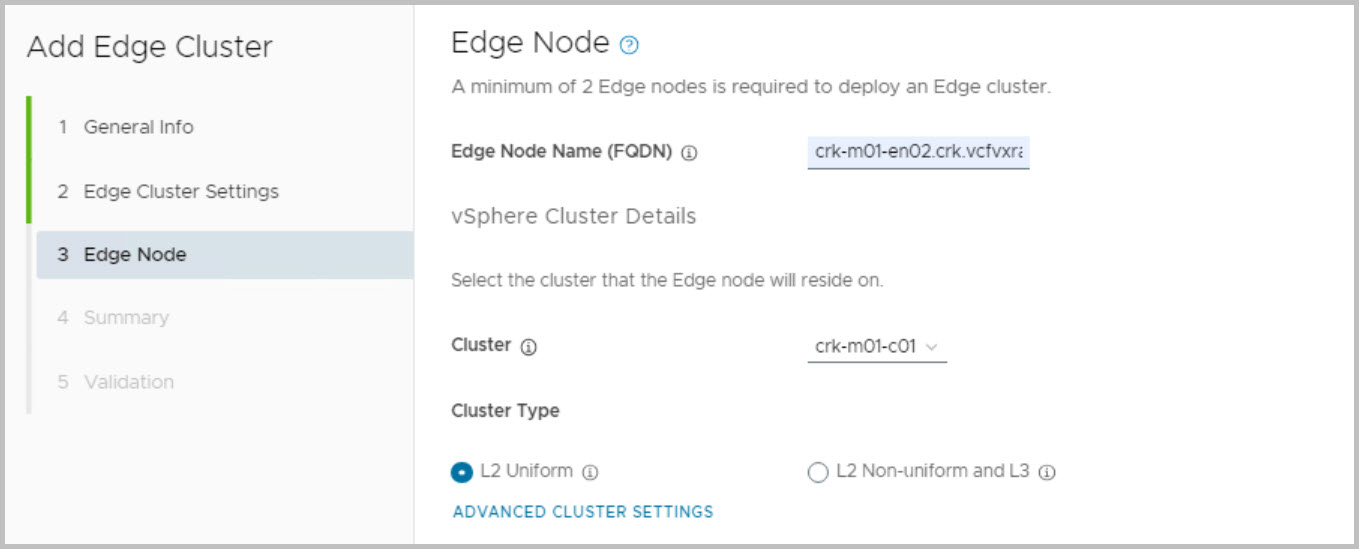
Task: Select step 3 Edge Node
Action: 134,255
